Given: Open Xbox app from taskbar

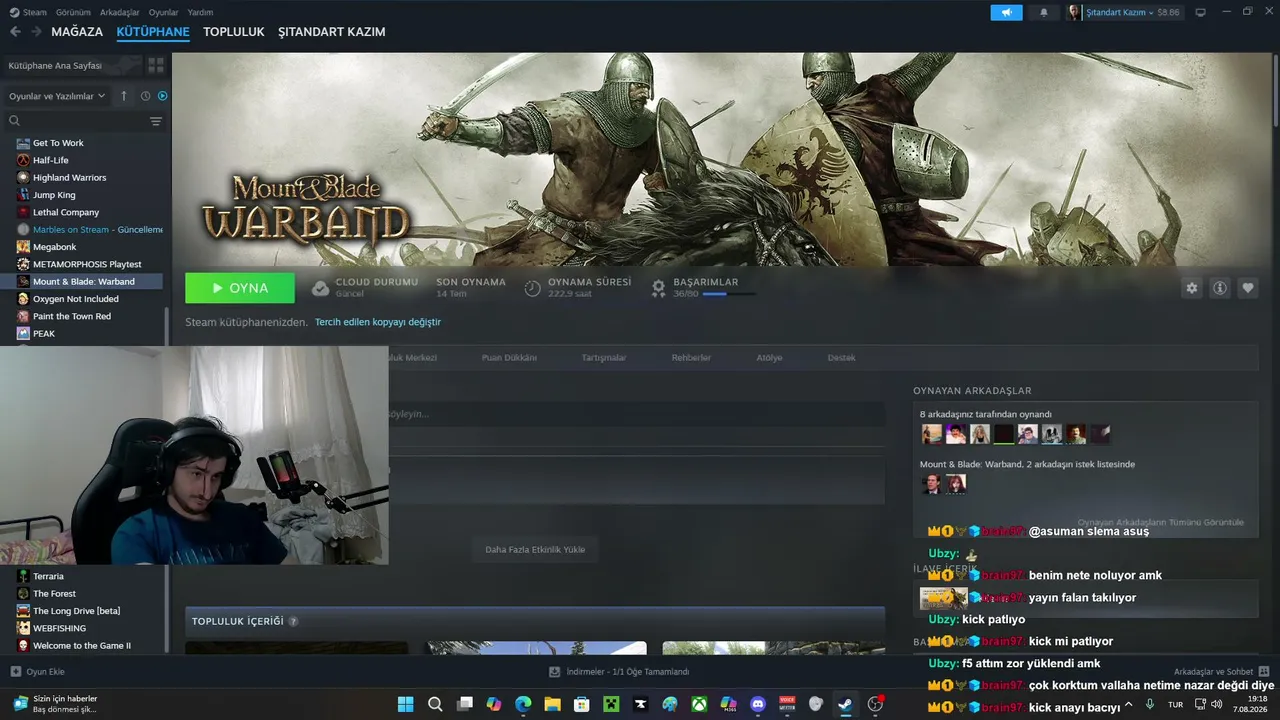Looking at the screenshot, I should pos(699,704).
